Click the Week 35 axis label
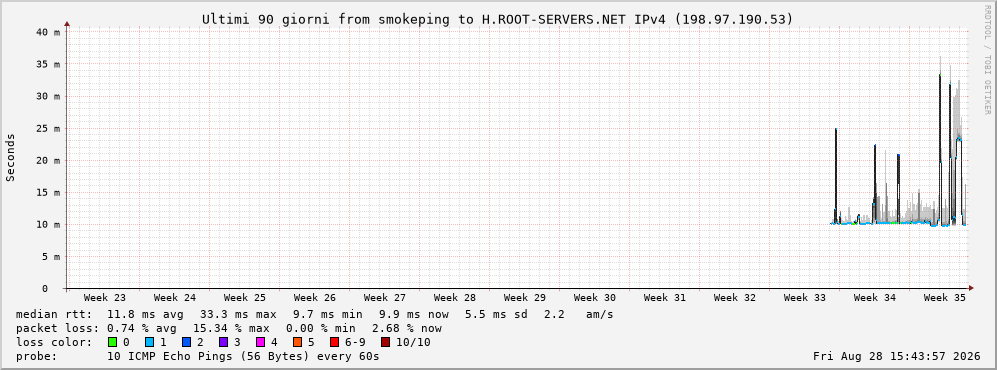 (x=944, y=298)
